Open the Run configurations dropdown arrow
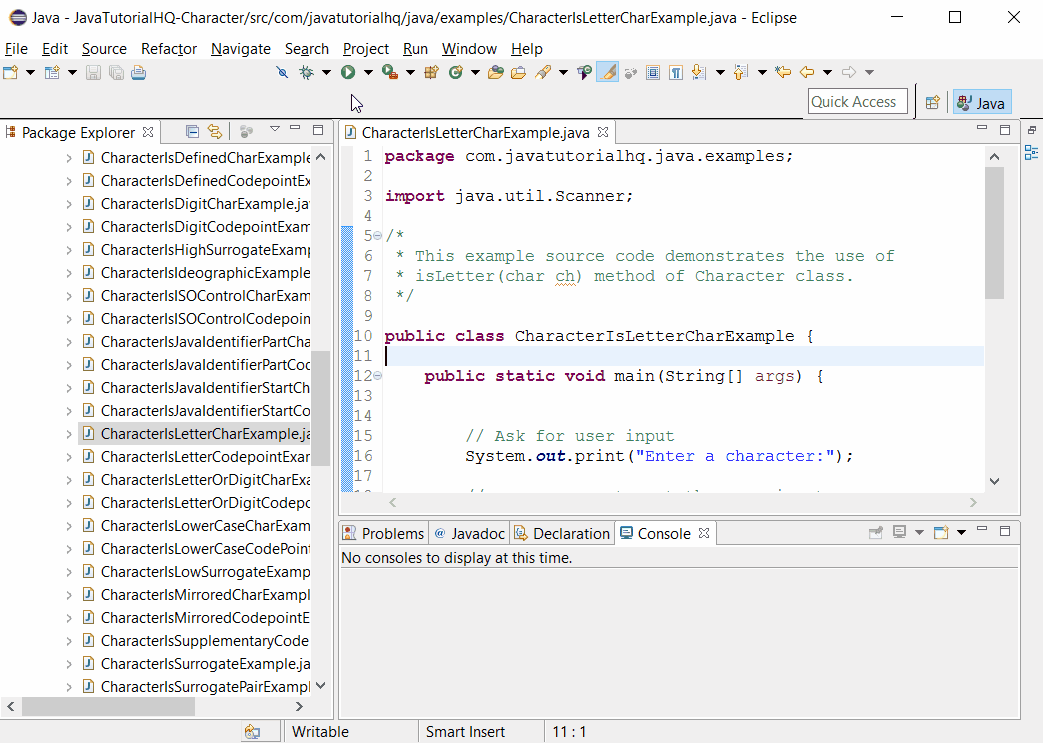The image size is (1043, 743). [366, 71]
